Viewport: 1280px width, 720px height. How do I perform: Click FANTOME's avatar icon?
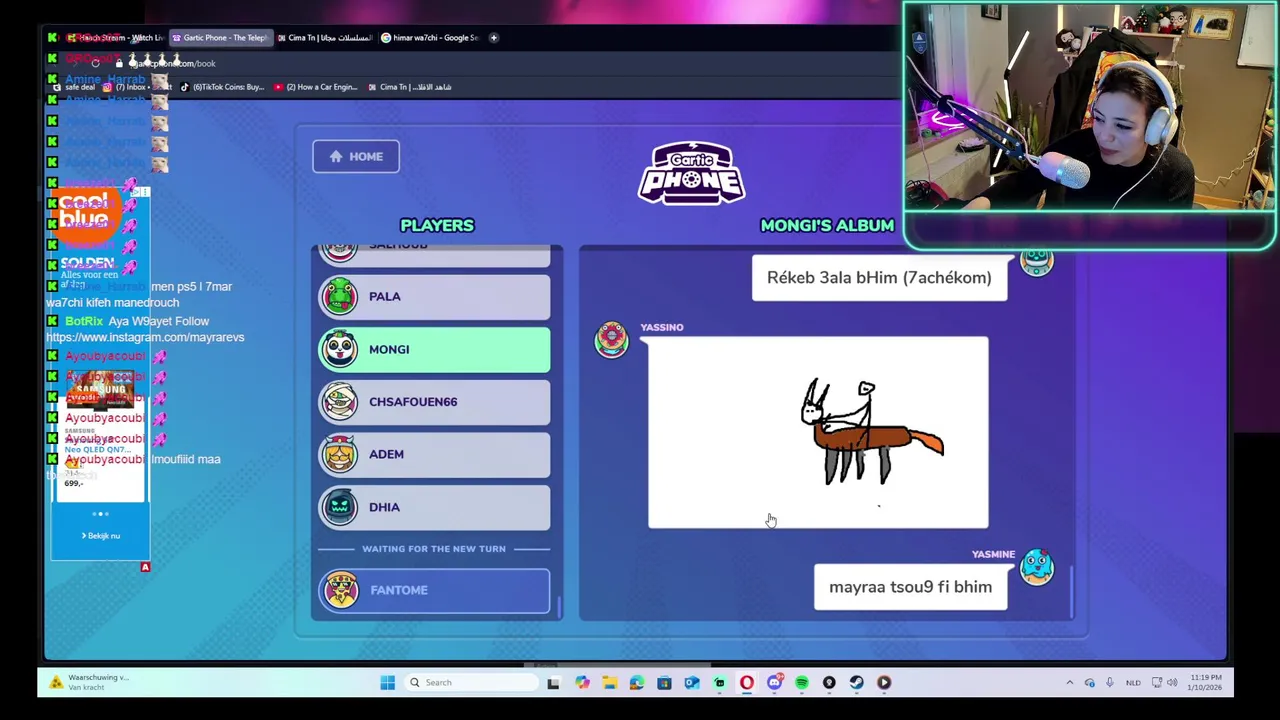point(341,590)
